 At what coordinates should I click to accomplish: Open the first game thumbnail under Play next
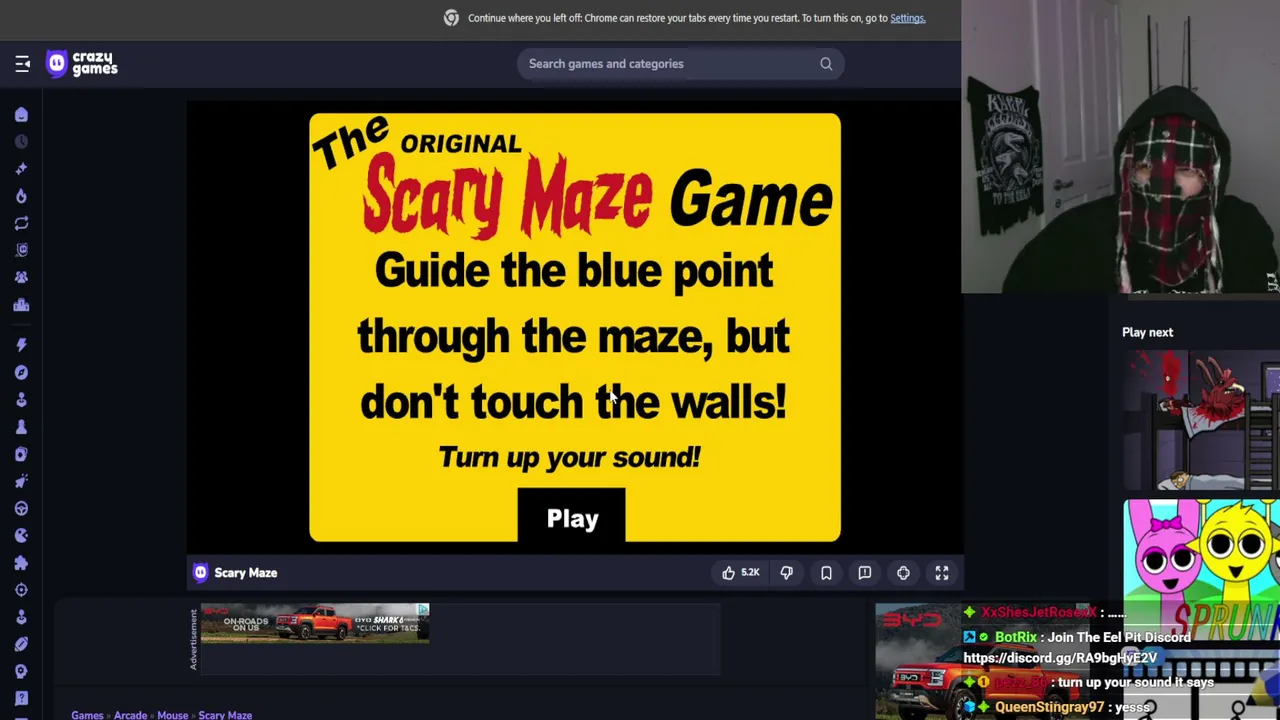[x=1201, y=420]
